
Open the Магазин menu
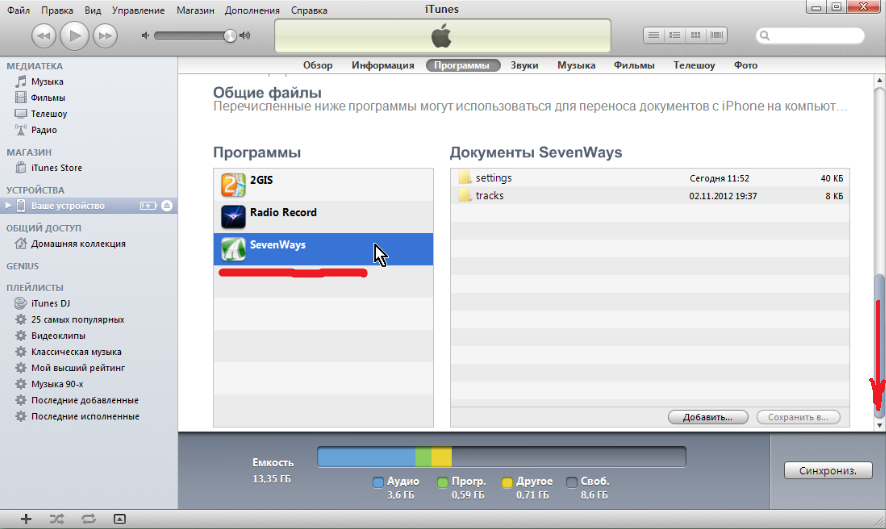click(196, 10)
